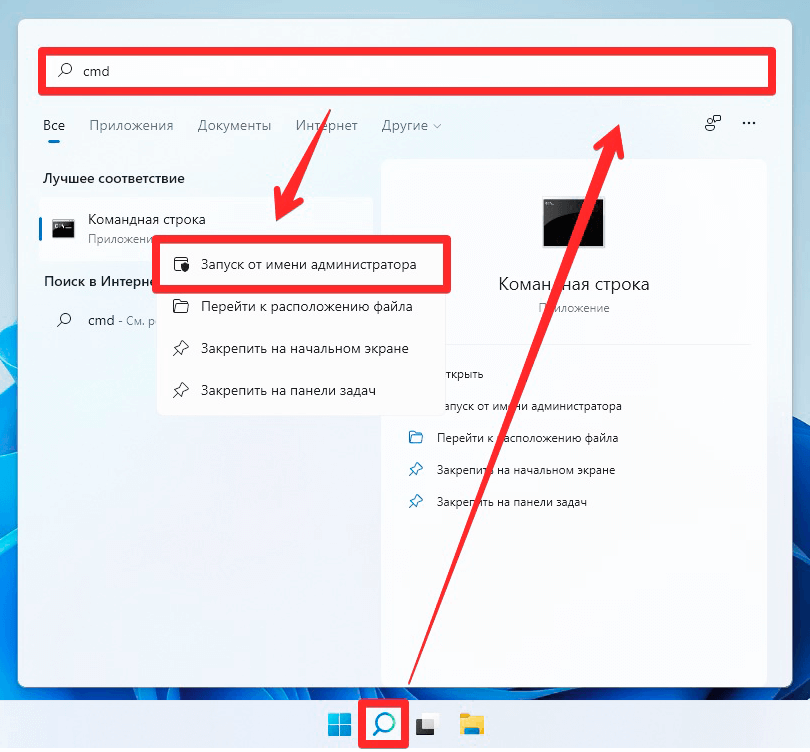Click pin icon beside context Закрепить на панели задач

tap(181, 390)
